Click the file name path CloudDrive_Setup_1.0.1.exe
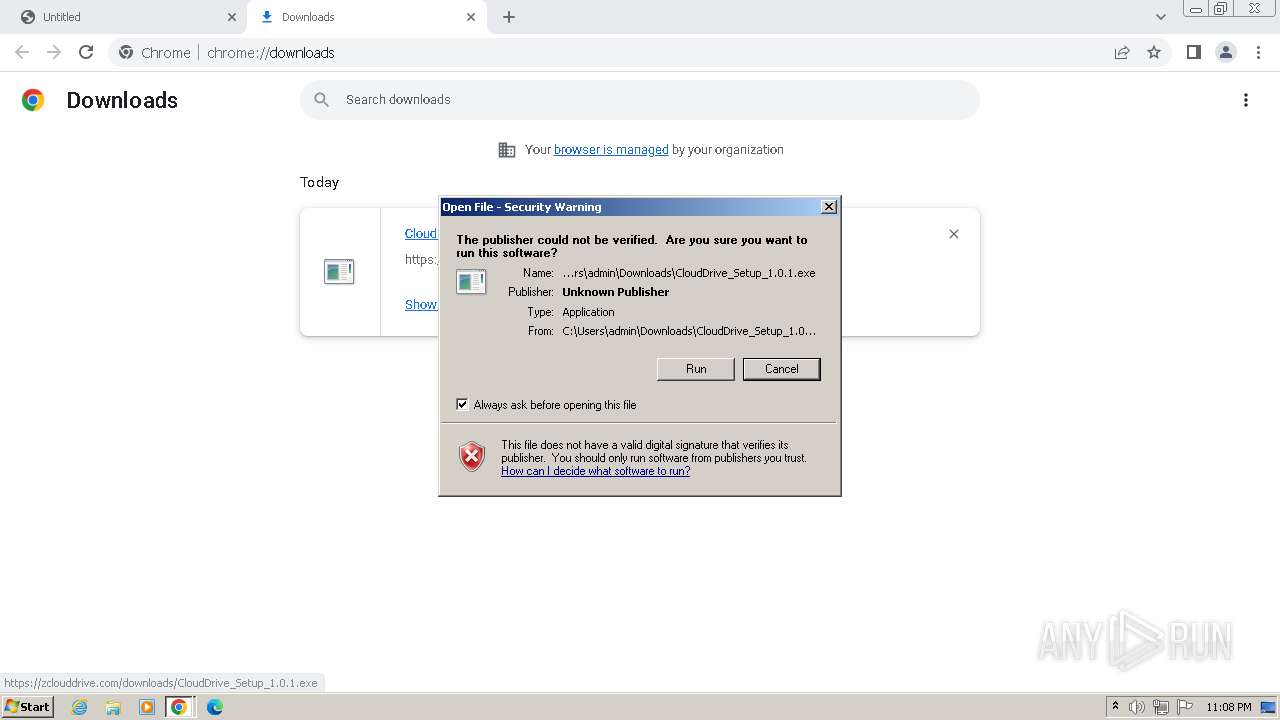 [x=689, y=273]
